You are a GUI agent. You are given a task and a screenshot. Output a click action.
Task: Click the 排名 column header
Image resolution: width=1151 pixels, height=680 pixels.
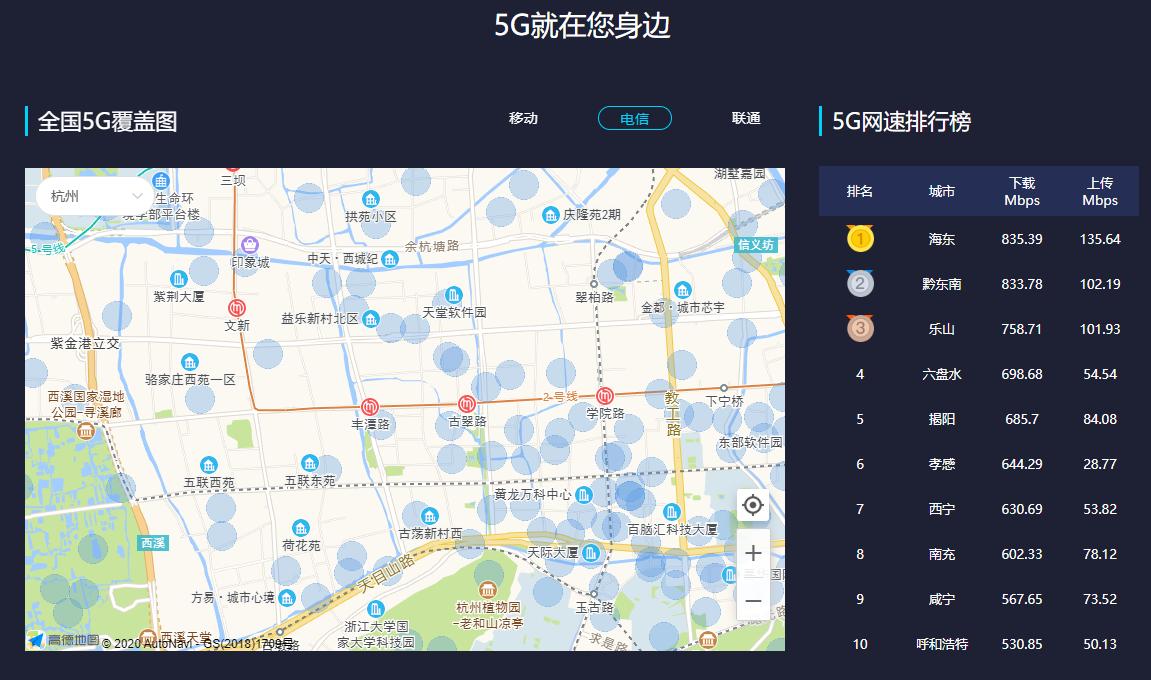[860, 191]
